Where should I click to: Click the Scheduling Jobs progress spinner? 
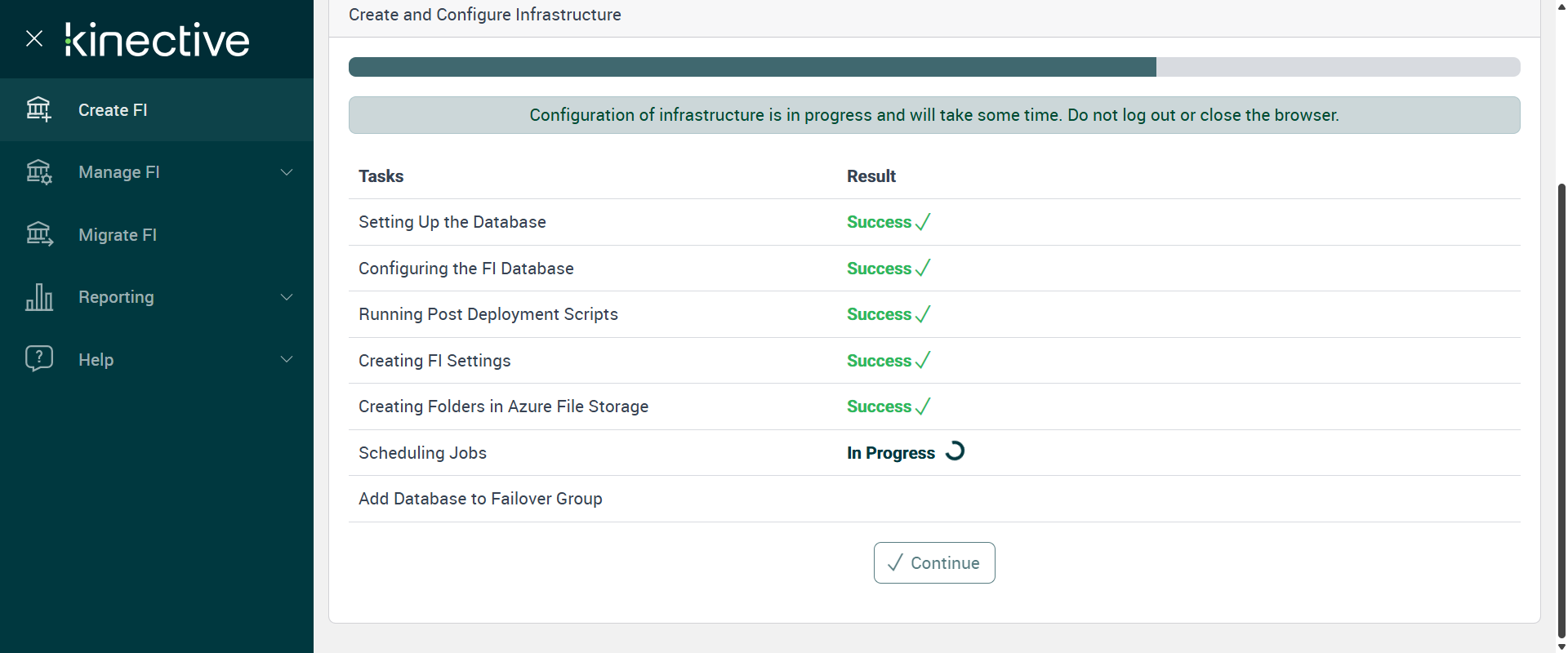click(x=955, y=451)
